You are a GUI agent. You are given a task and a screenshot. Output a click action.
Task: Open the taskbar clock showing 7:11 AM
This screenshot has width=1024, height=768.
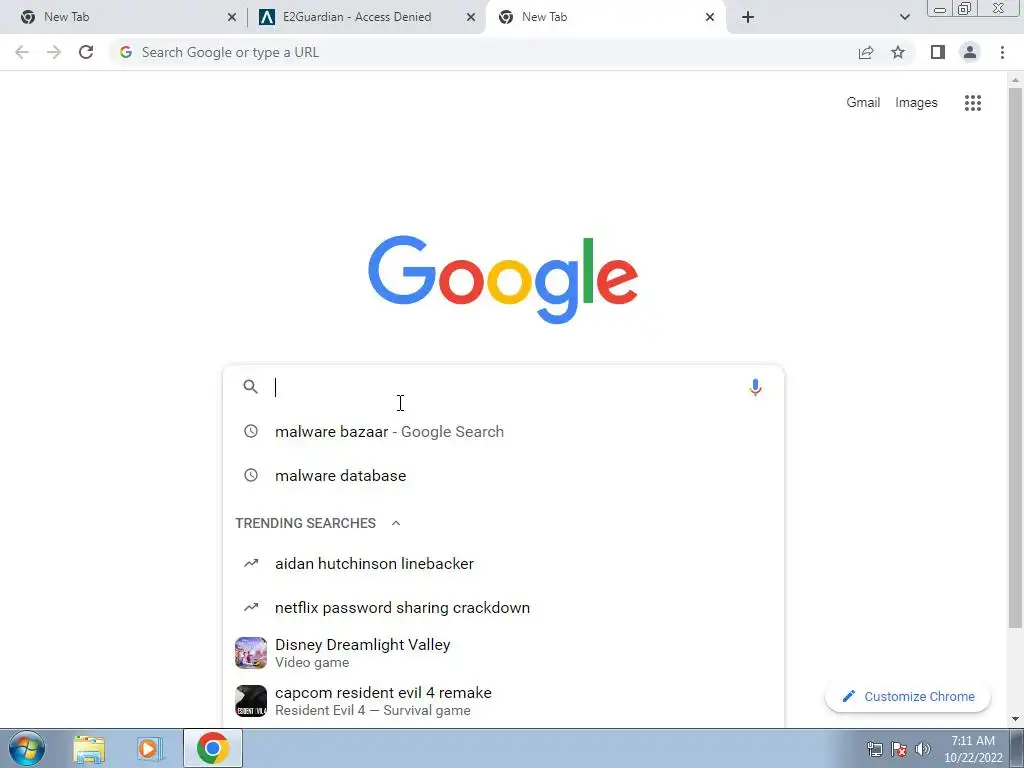973,749
